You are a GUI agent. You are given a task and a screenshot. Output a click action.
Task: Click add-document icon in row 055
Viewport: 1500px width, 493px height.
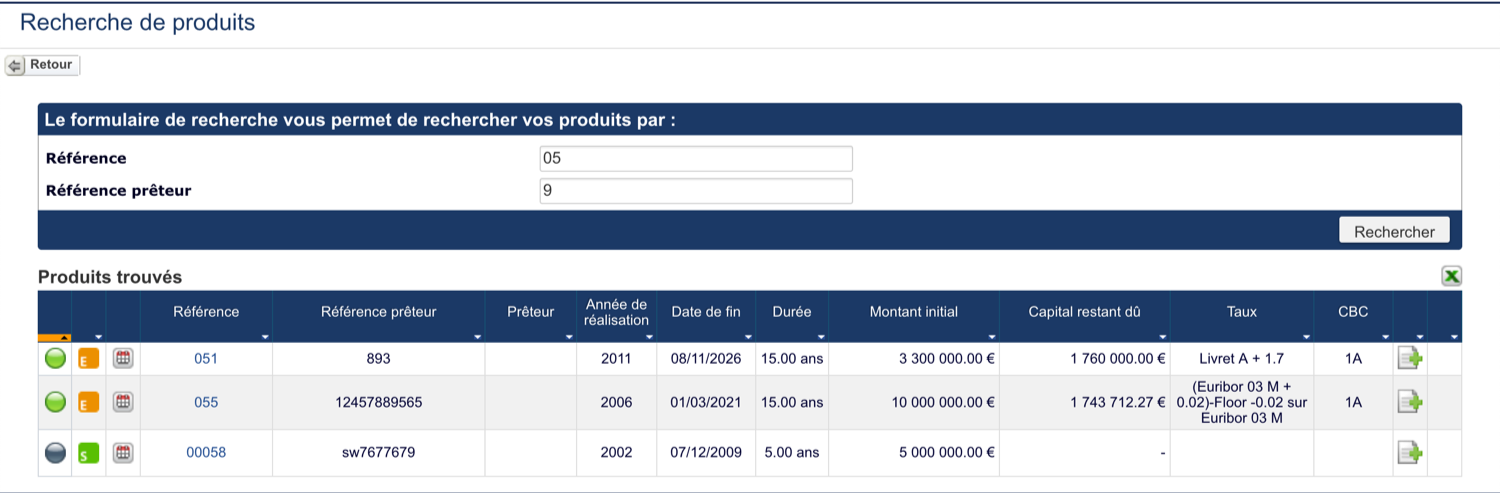pyautogui.click(x=1410, y=402)
